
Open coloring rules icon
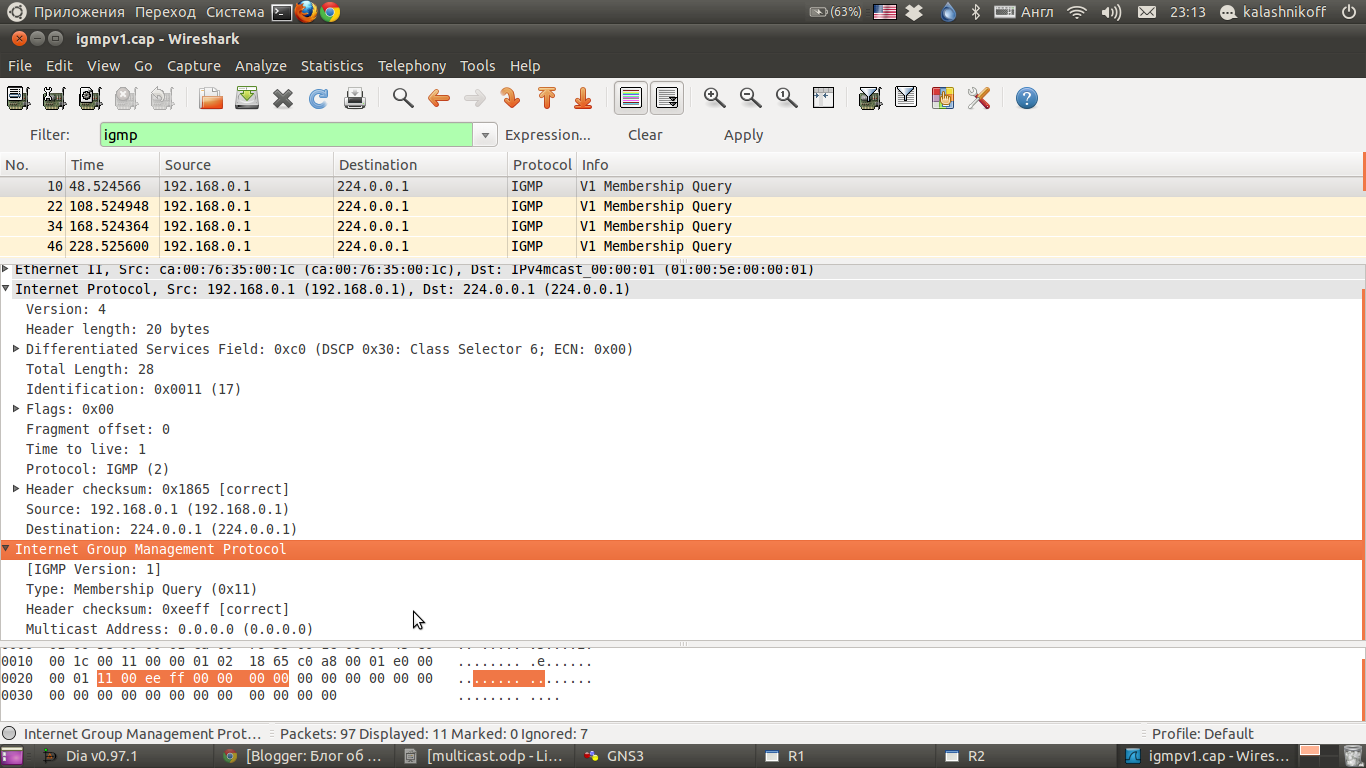[942, 98]
